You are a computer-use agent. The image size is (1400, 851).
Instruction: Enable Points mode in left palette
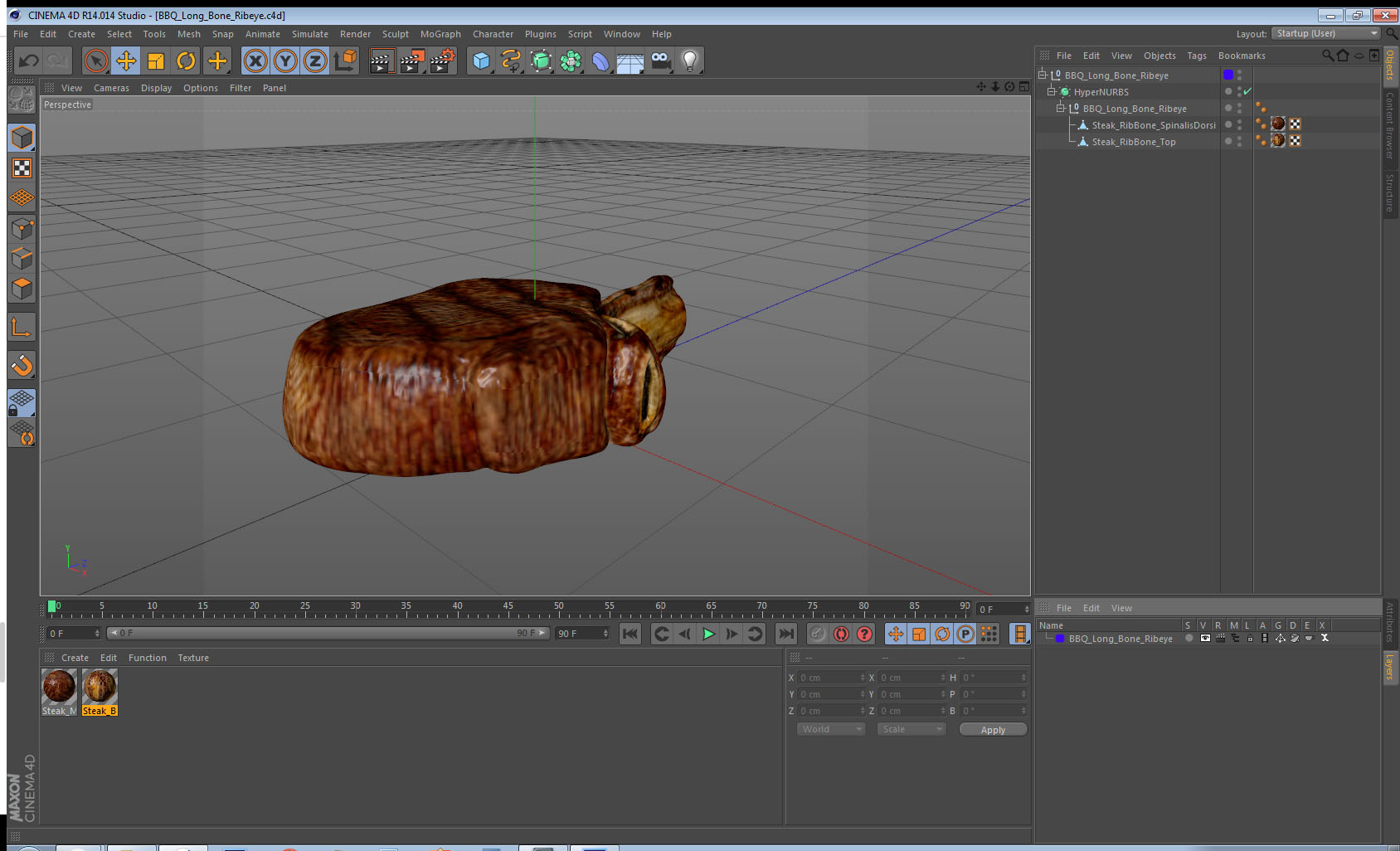pyautogui.click(x=22, y=228)
